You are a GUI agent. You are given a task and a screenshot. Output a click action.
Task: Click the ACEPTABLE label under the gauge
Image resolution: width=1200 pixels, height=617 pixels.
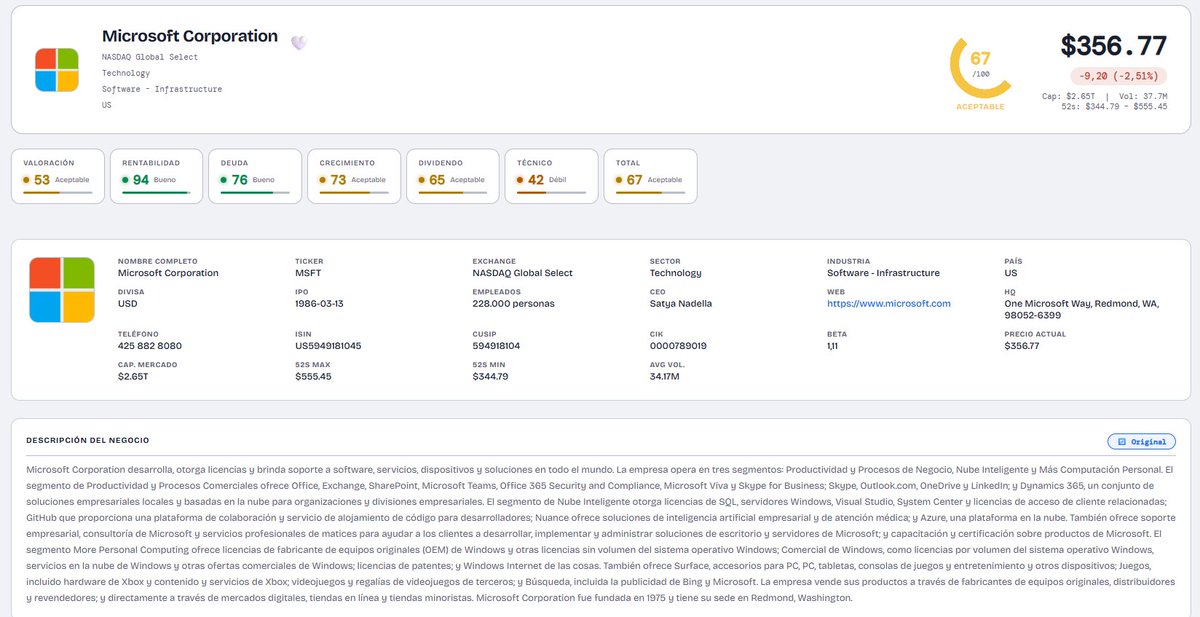980,106
